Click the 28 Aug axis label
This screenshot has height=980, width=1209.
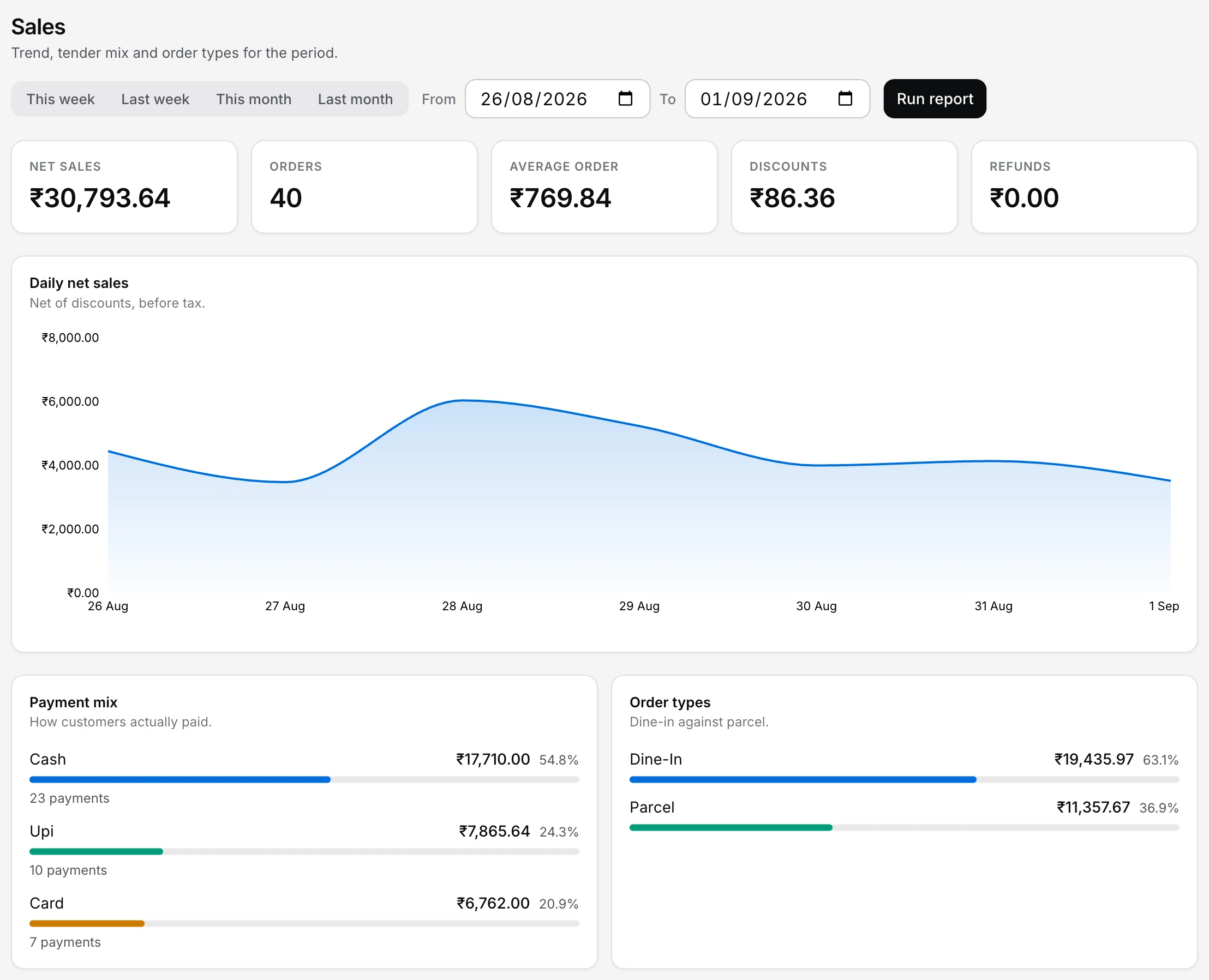pyautogui.click(x=462, y=606)
